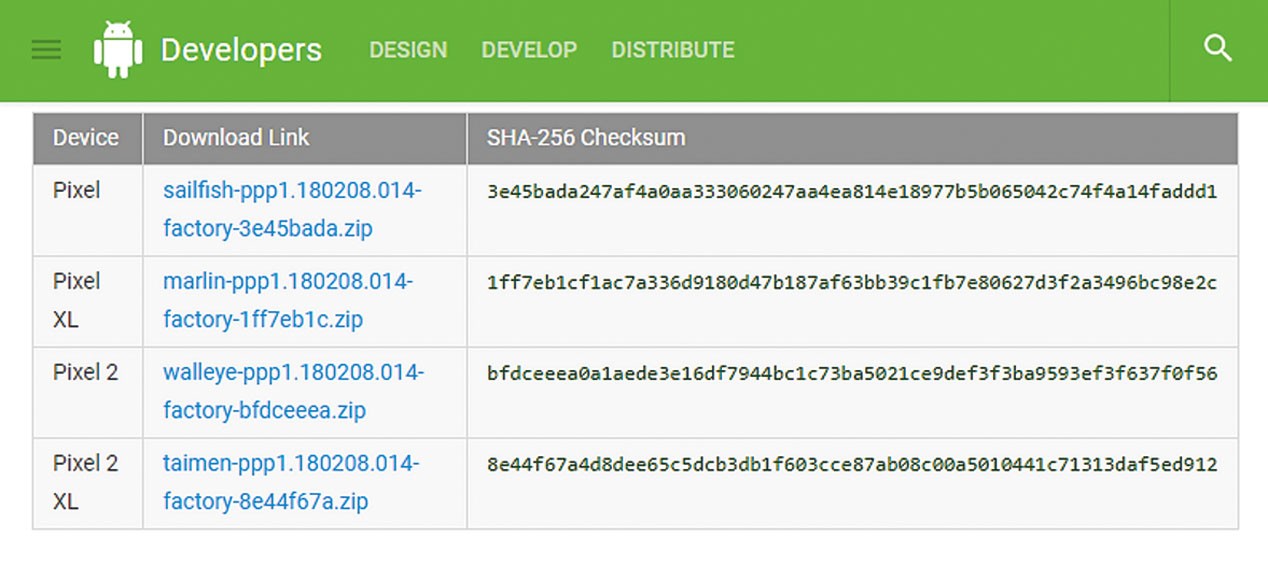Select the checksum starting with 8e44f67a
The width and height of the screenshot is (1268, 565).
click(x=851, y=465)
